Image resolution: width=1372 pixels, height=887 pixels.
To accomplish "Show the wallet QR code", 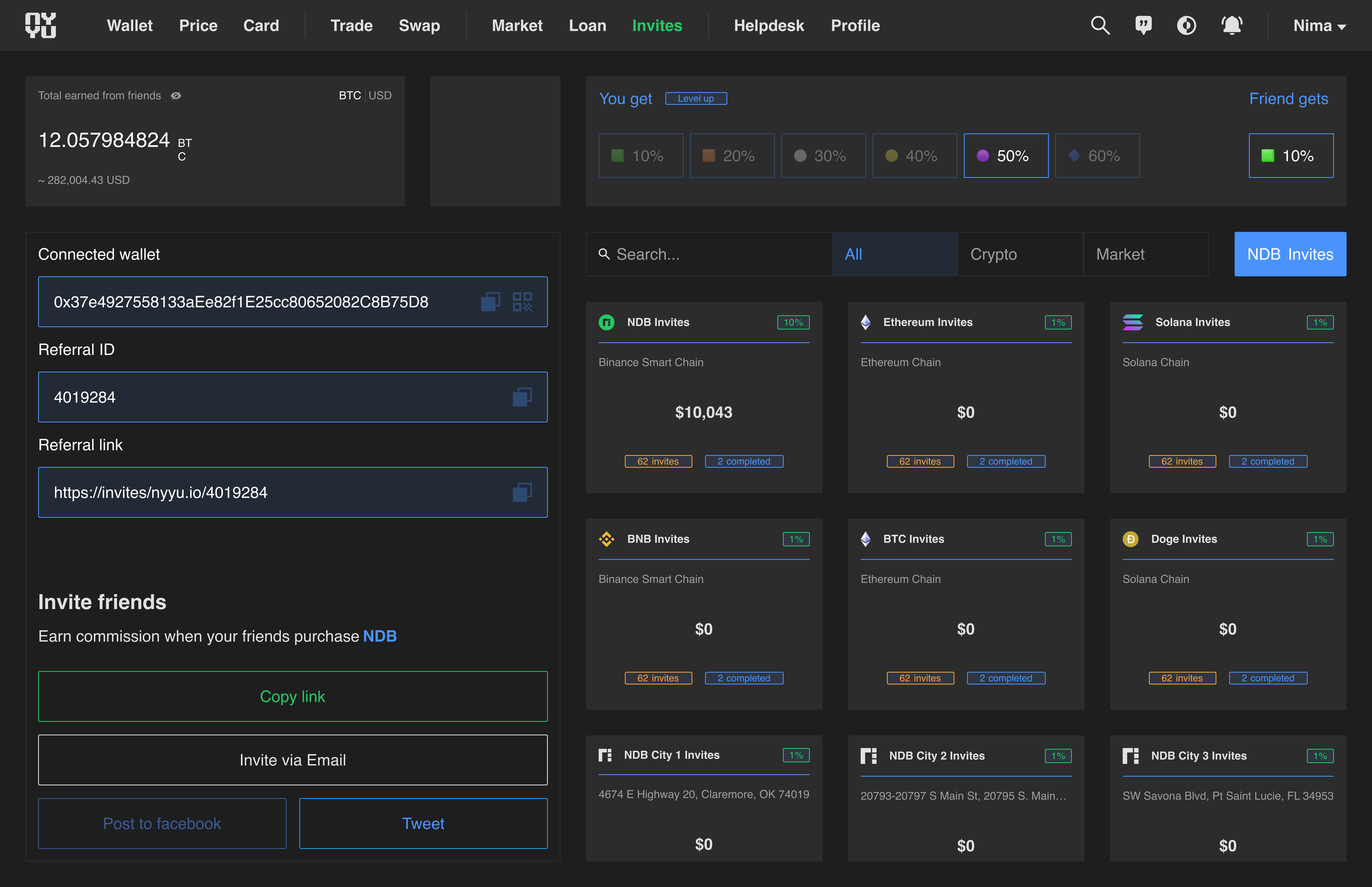I will coord(522,302).
